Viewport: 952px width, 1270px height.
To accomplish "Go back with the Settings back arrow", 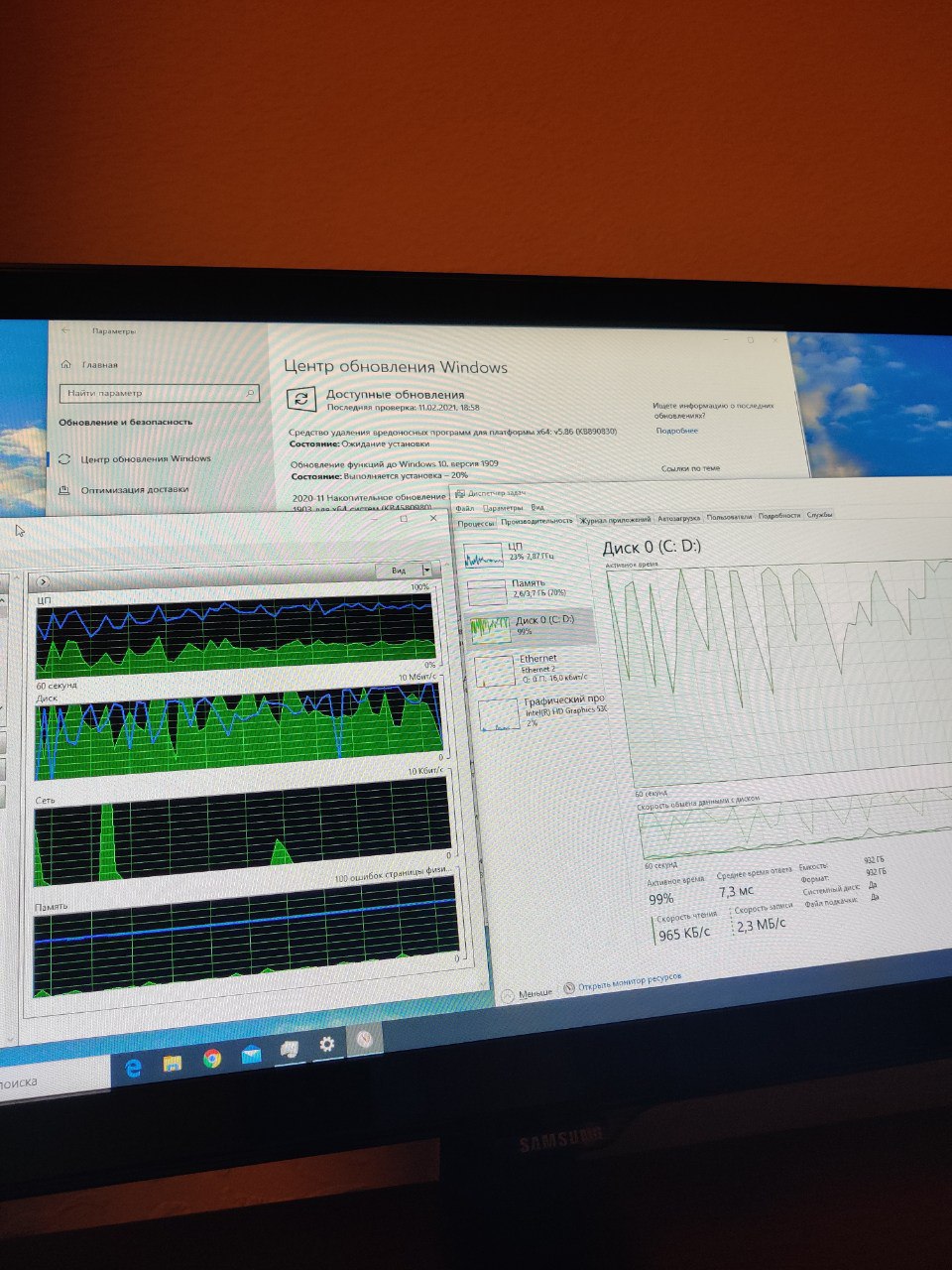I will pyautogui.click(x=66, y=329).
